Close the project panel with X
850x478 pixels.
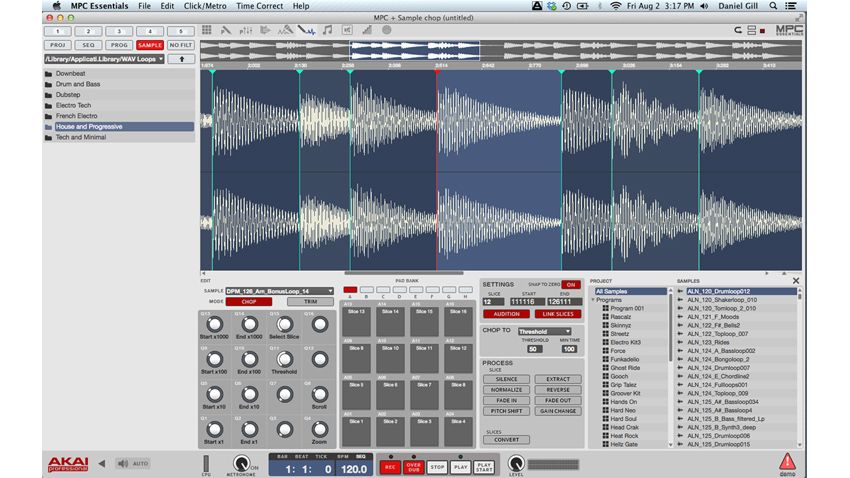796,281
